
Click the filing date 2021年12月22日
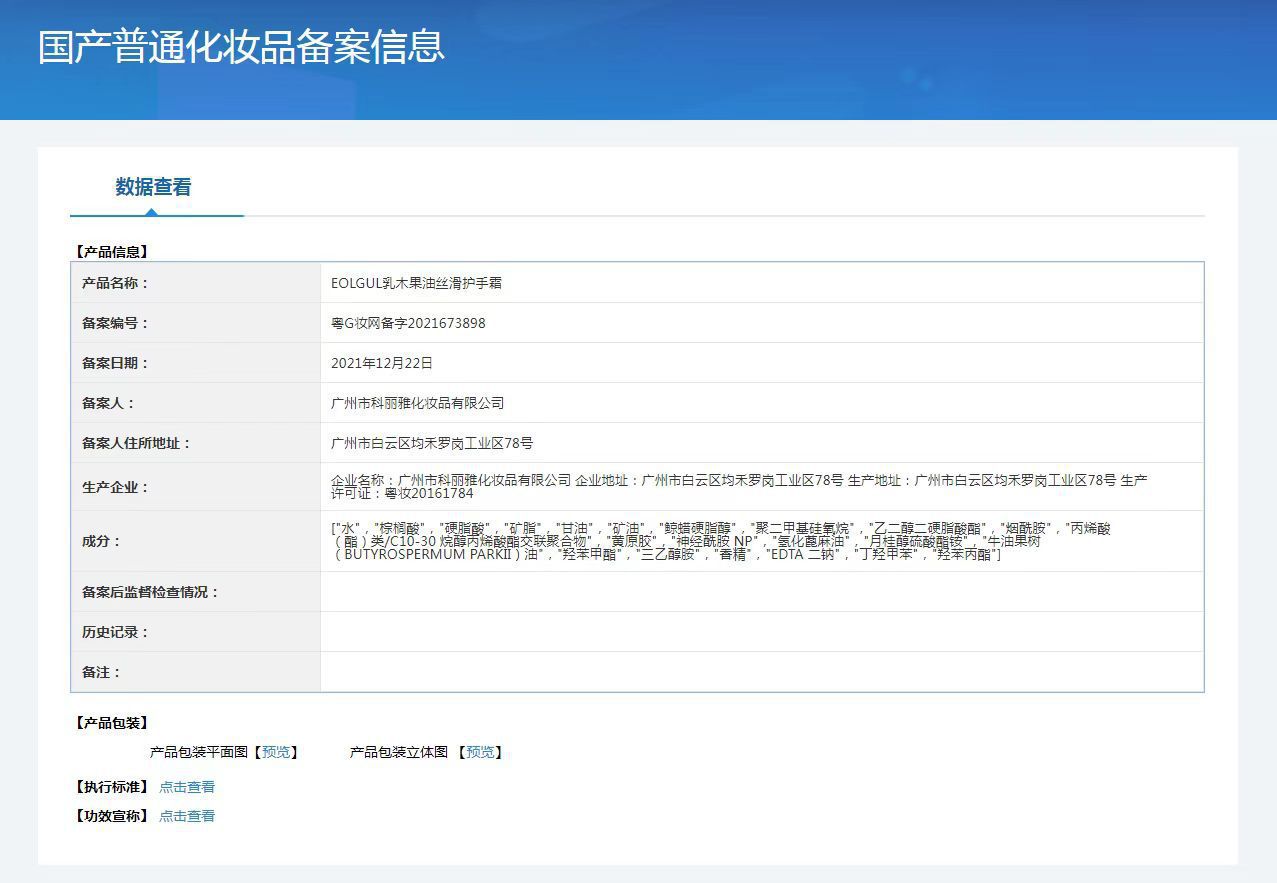point(382,363)
